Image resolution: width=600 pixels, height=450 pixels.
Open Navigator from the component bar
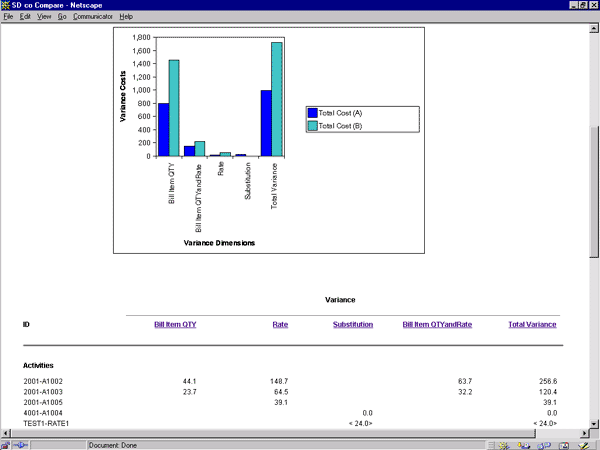[504, 445]
